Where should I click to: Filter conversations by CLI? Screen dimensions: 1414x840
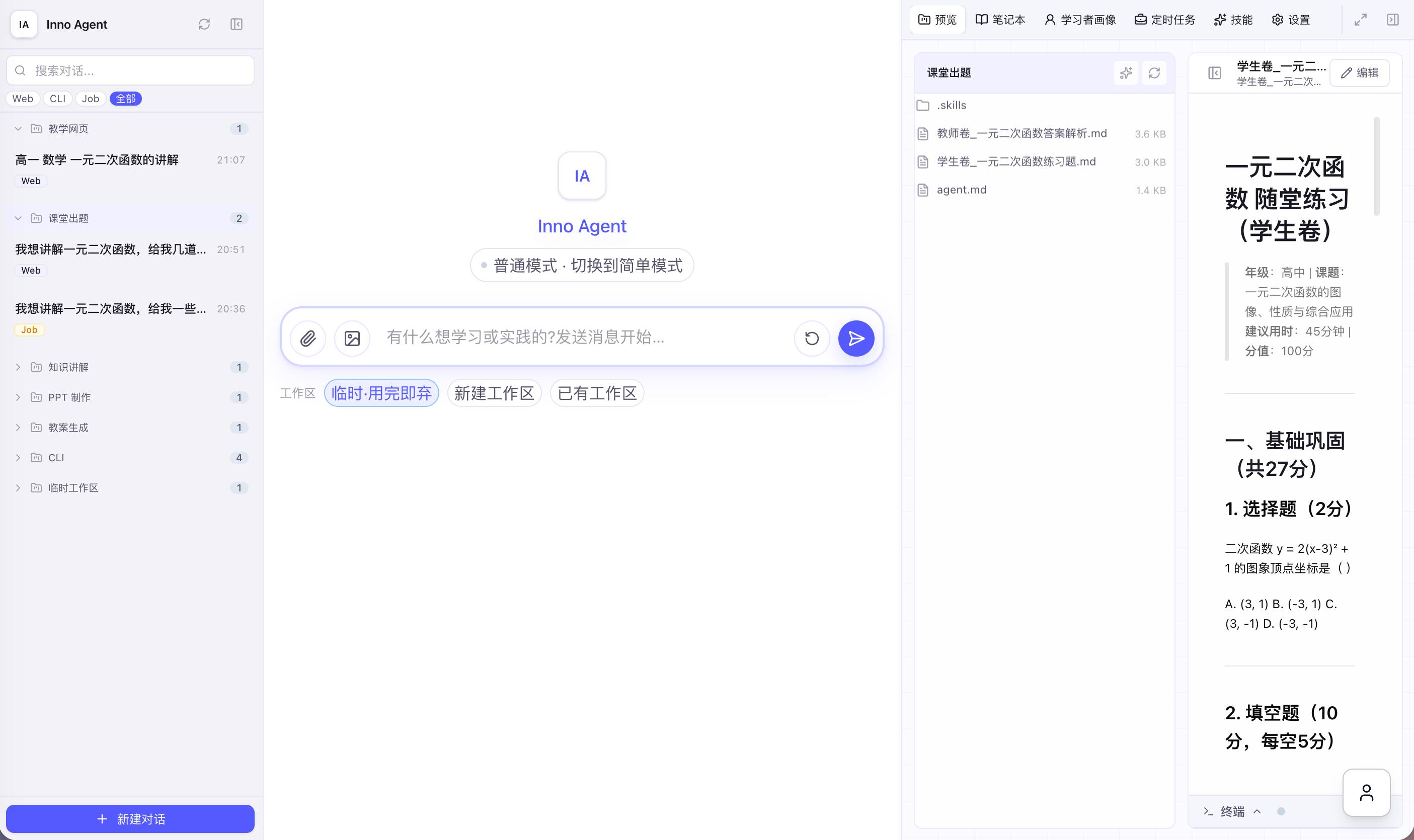[x=58, y=99]
